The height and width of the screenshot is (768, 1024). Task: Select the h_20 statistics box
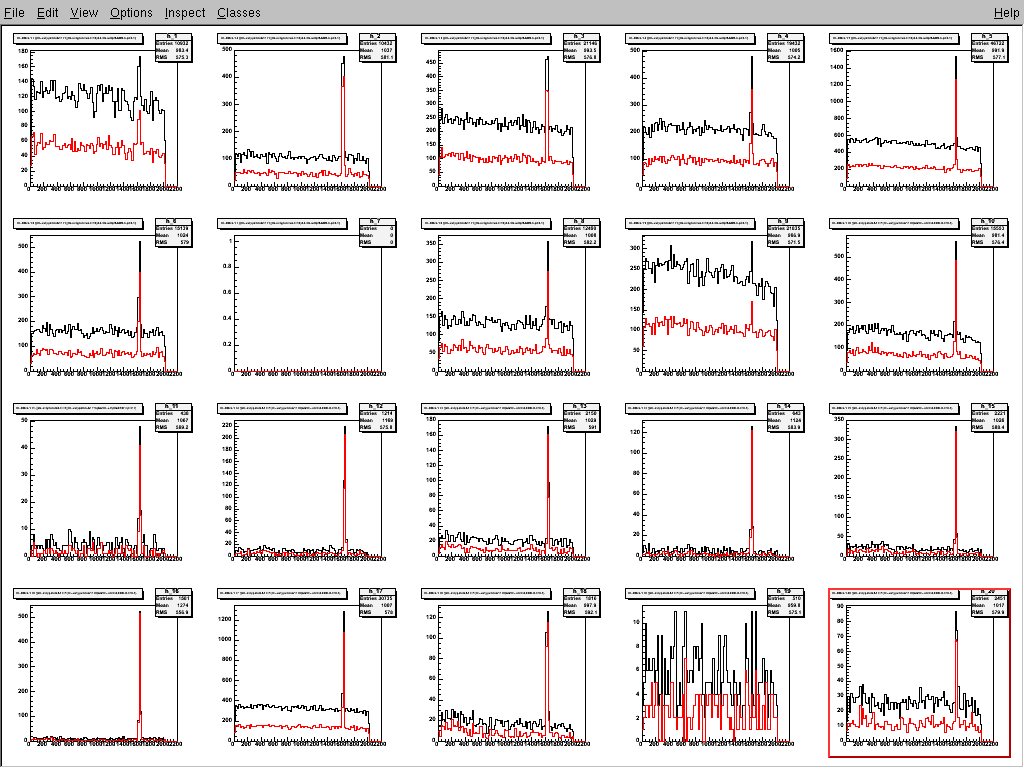[989, 602]
